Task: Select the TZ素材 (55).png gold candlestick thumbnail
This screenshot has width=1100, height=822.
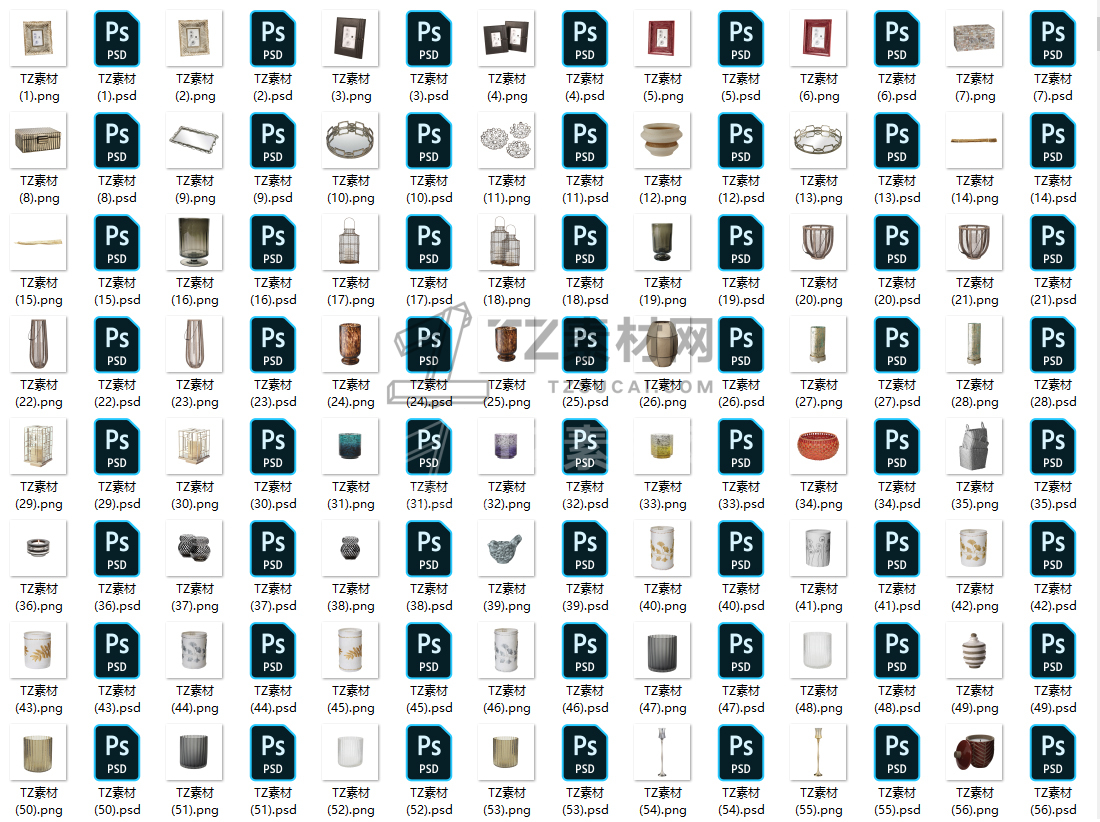Action: pyautogui.click(x=819, y=753)
